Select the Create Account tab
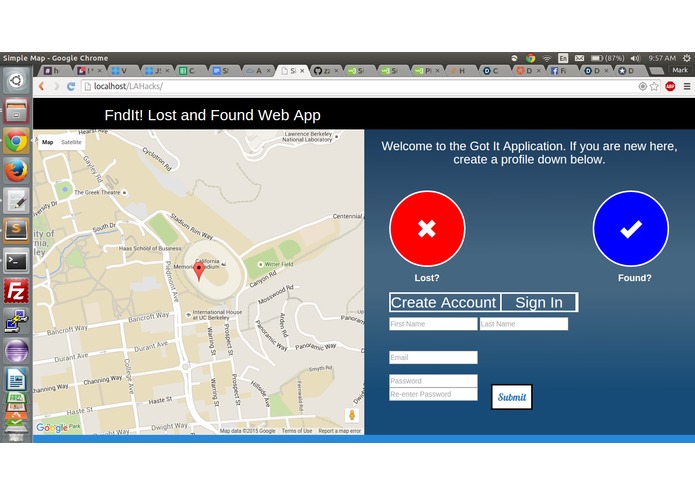This screenshot has height=494, width=695. pyautogui.click(x=444, y=302)
